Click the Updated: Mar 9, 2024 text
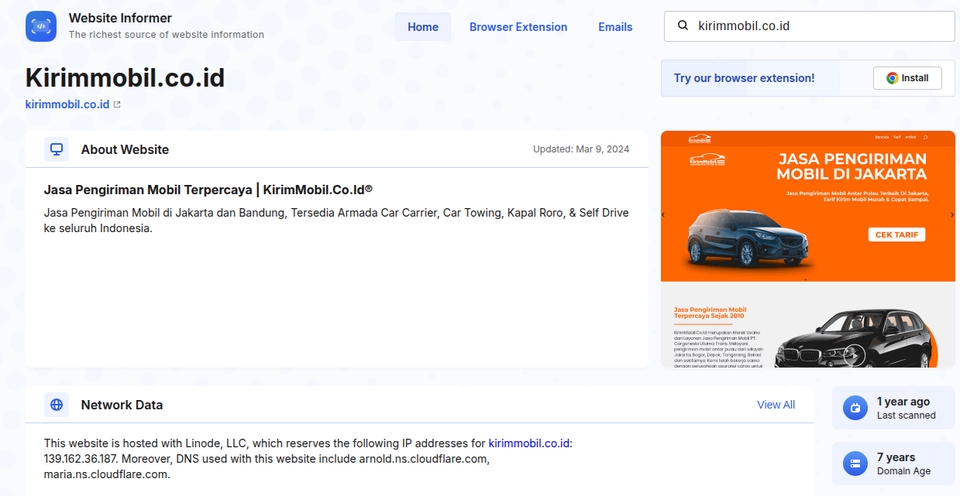This screenshot has height=496, width=960. [581, 149]
